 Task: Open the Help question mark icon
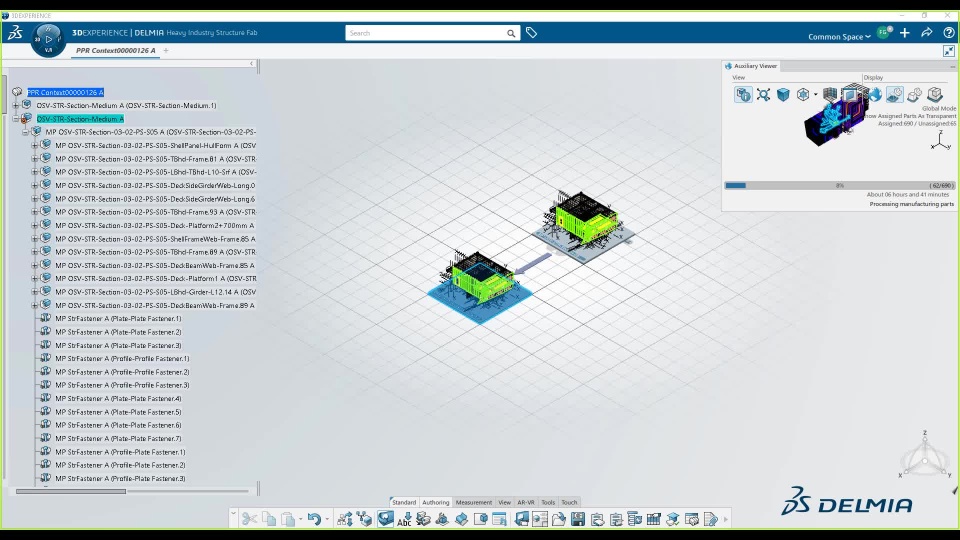(948, 33)
